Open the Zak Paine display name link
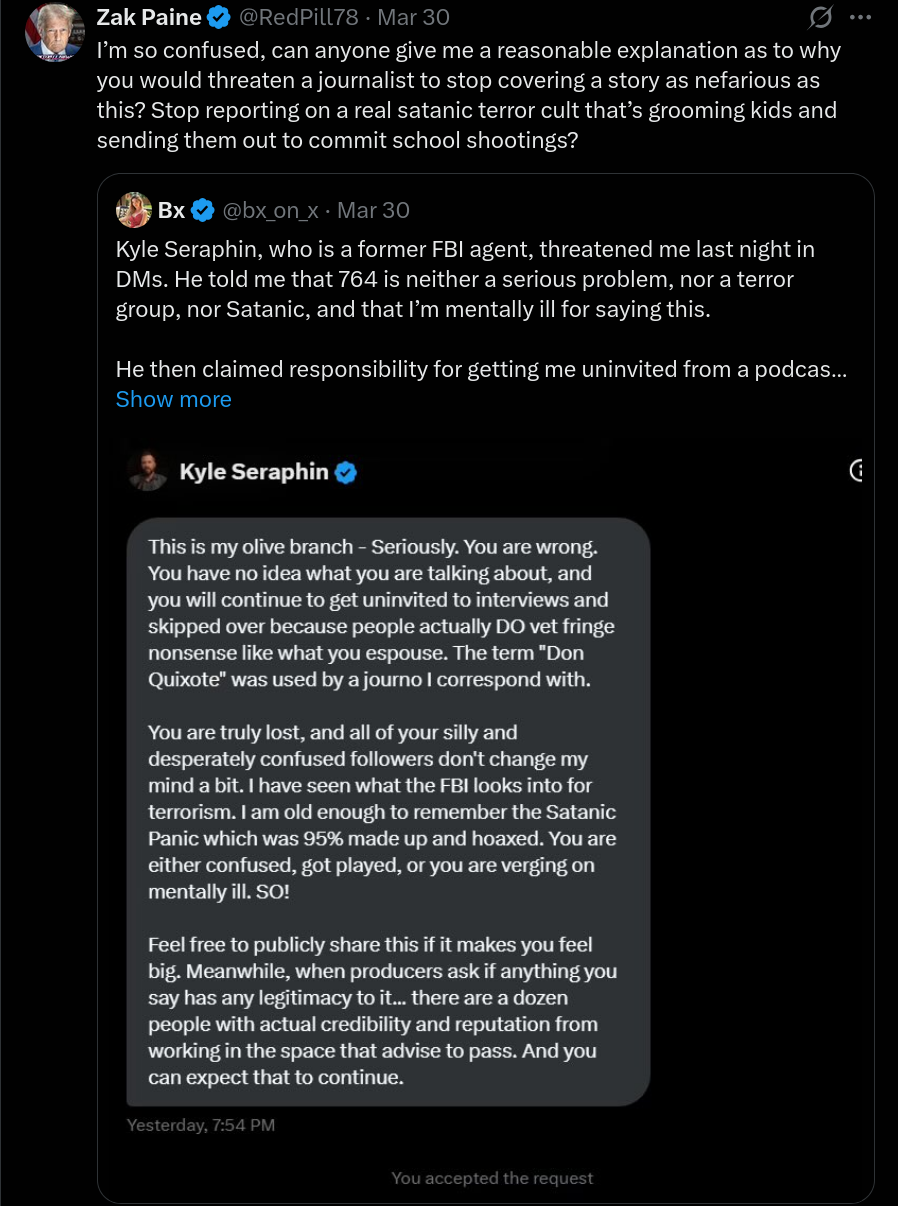This screenshot has width=898, height=1206. click(x=149, y=17)
